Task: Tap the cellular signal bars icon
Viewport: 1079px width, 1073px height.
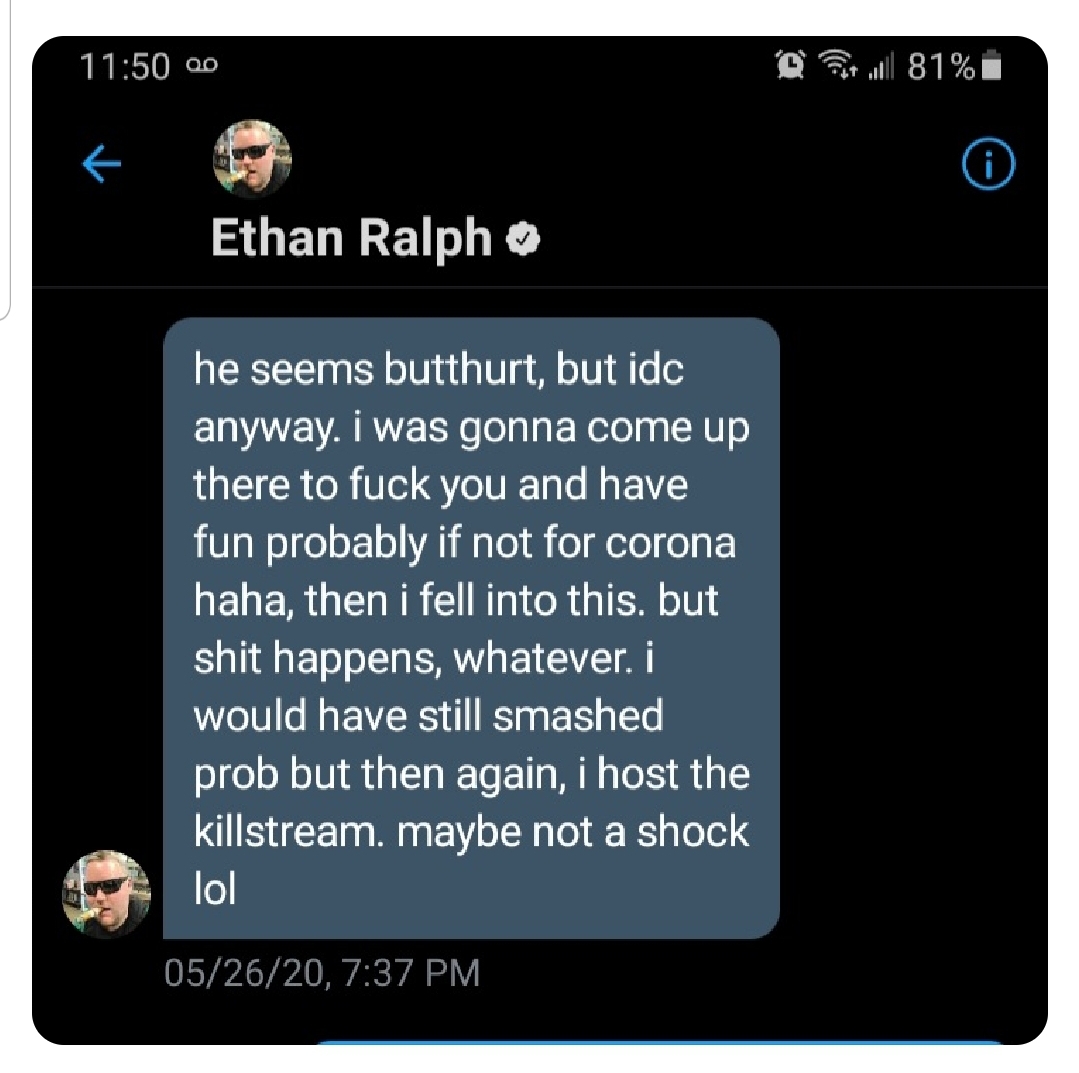Action: coord(881,67)
